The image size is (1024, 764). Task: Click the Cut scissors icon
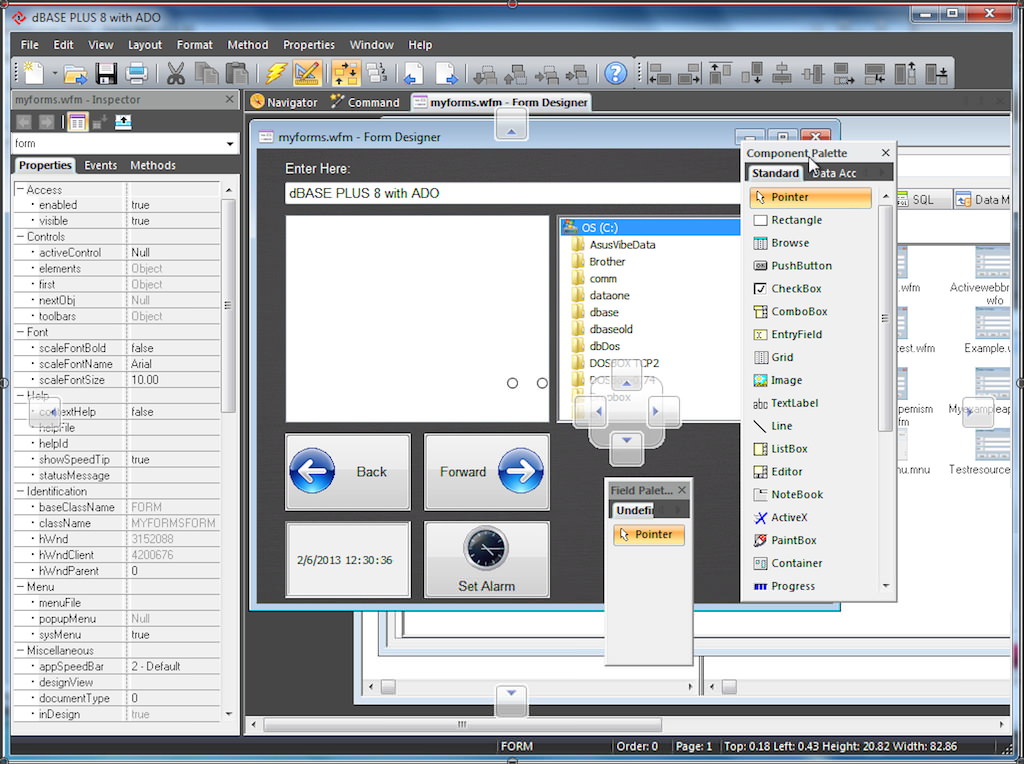[x=175, y=73]
